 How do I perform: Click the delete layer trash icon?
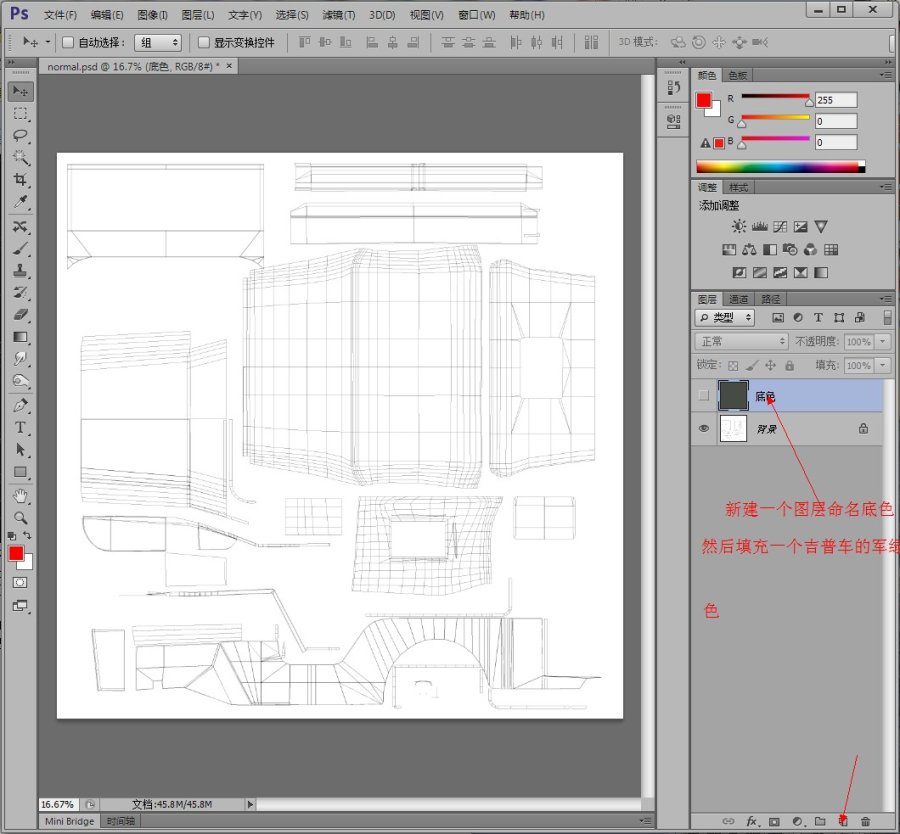click(x=866, y=821)
